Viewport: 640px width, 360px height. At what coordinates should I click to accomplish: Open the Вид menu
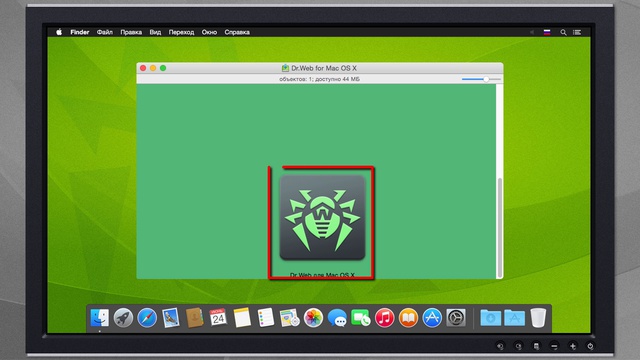(155, 32)
